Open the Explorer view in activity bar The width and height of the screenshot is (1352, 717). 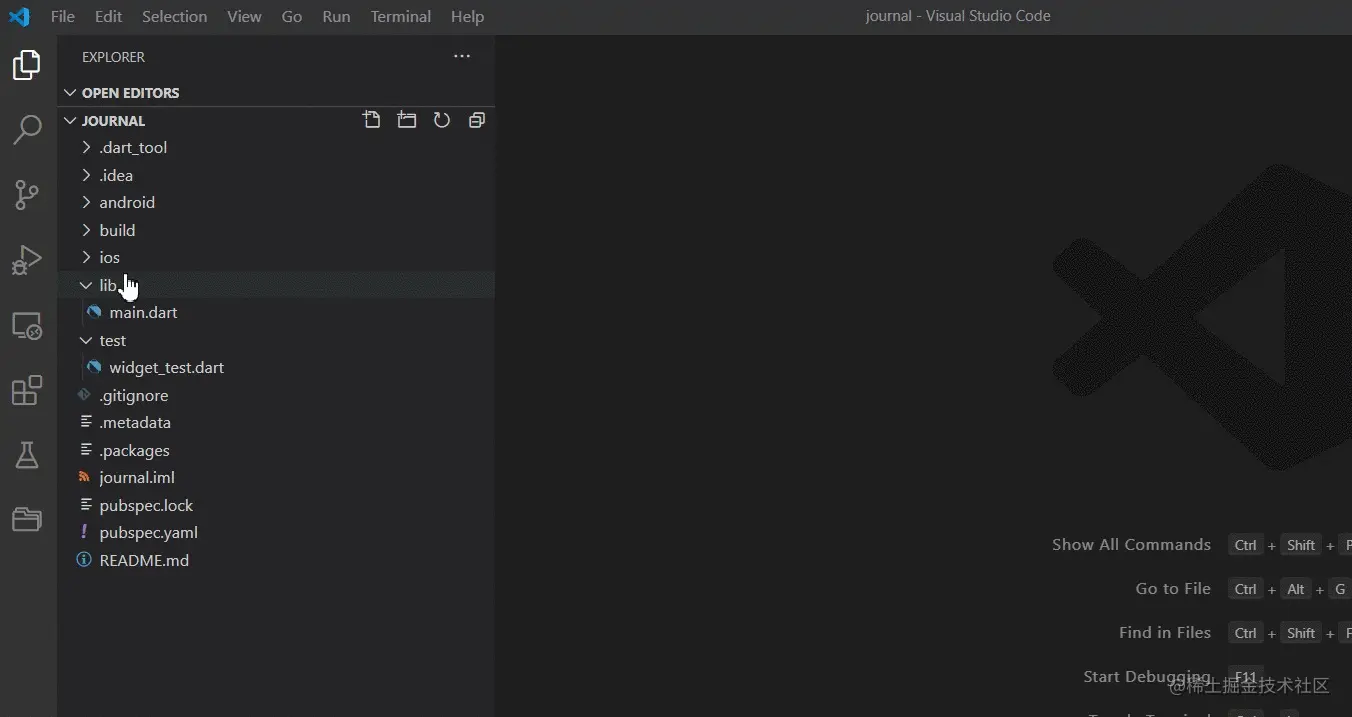click(x=27, y=65)
